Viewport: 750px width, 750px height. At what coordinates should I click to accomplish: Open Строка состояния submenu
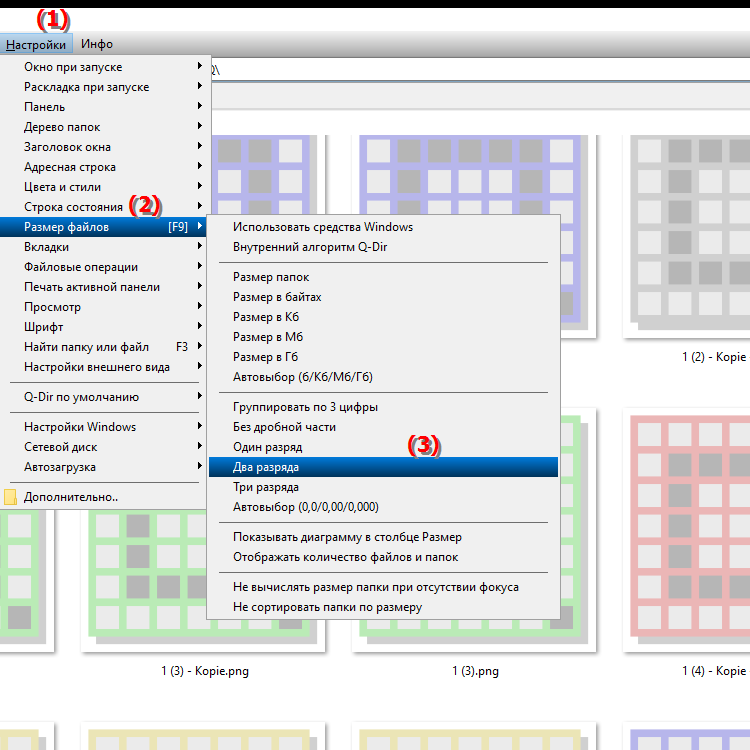click(103, 207)
